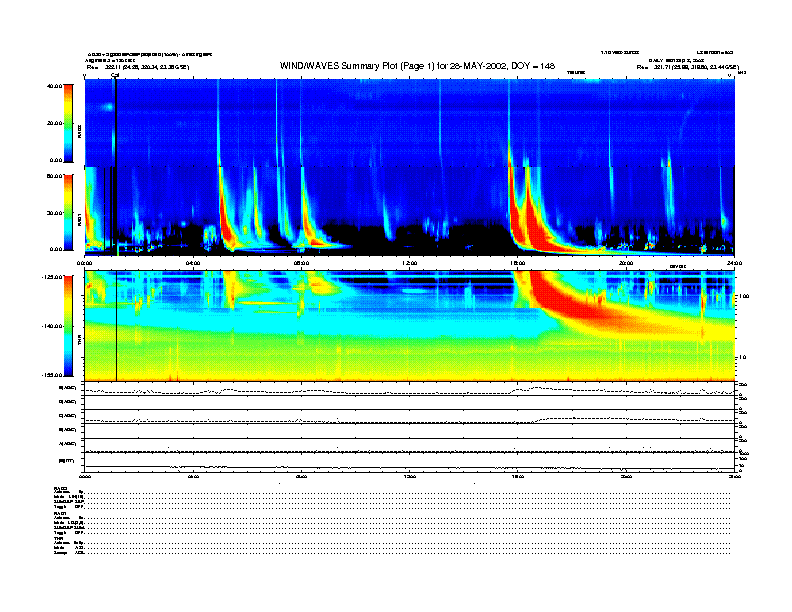Click the -155.00 label on TNR scale
792x612 pixels.
(x=52, y=375)
